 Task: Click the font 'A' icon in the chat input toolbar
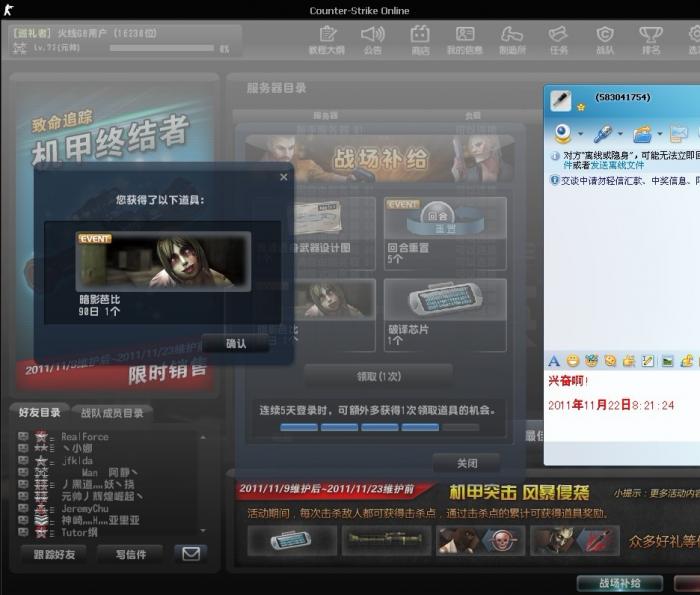click(554, 361)
